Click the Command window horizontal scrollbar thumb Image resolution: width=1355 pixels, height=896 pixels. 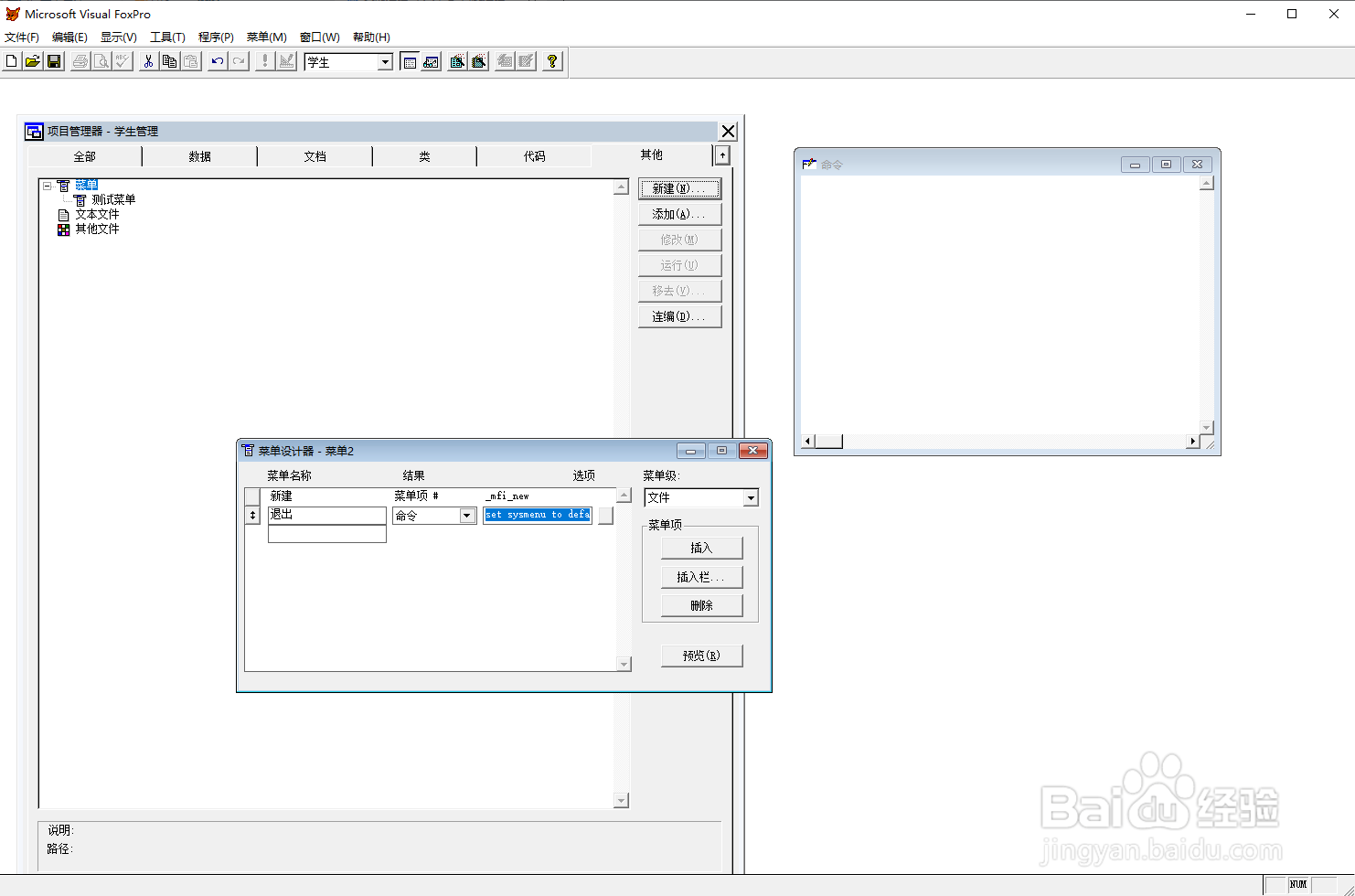tap(828, 442)
